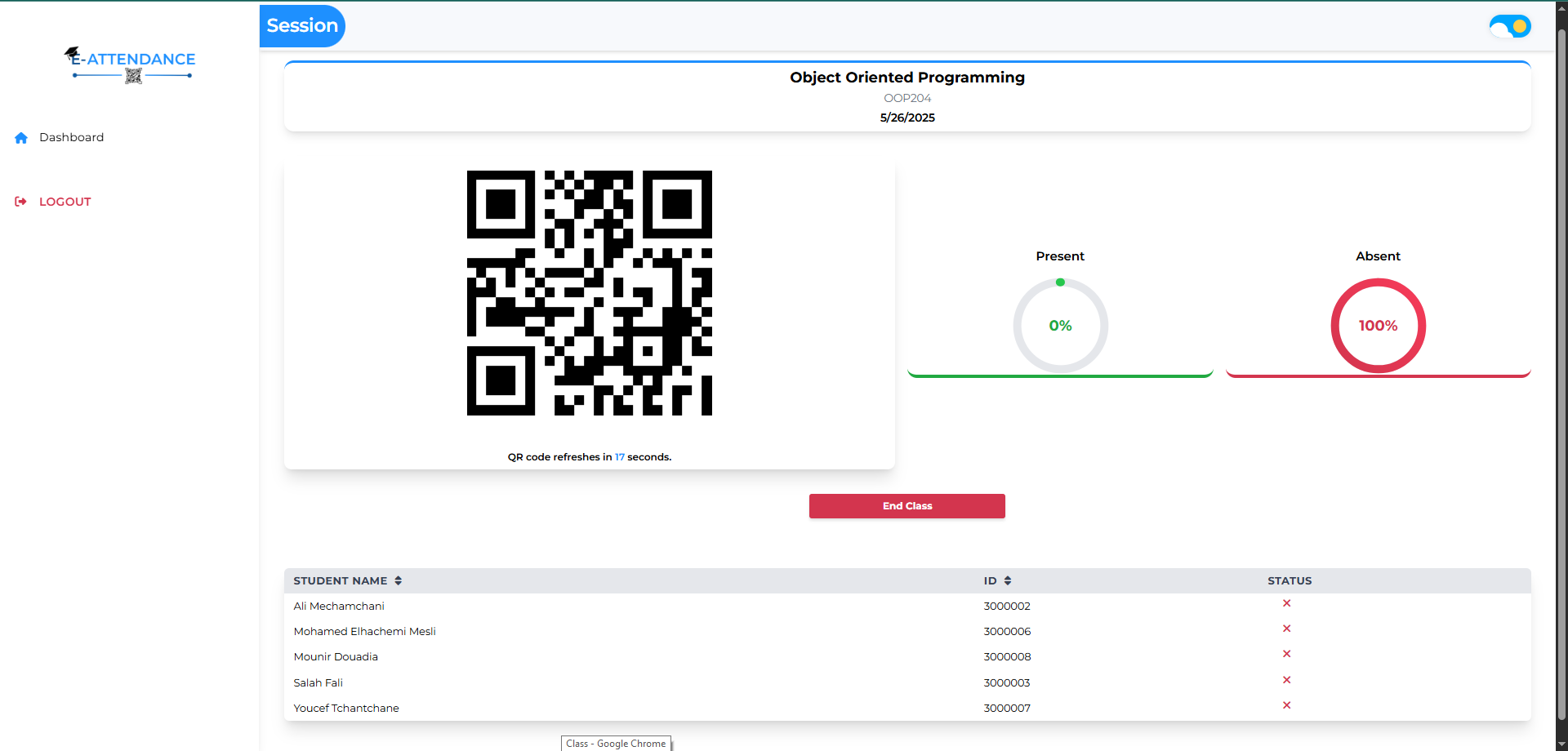The width and height of the screenshot is (1568, 751).
Task: Click the attendance QR code image
Action: coord(589,293)
